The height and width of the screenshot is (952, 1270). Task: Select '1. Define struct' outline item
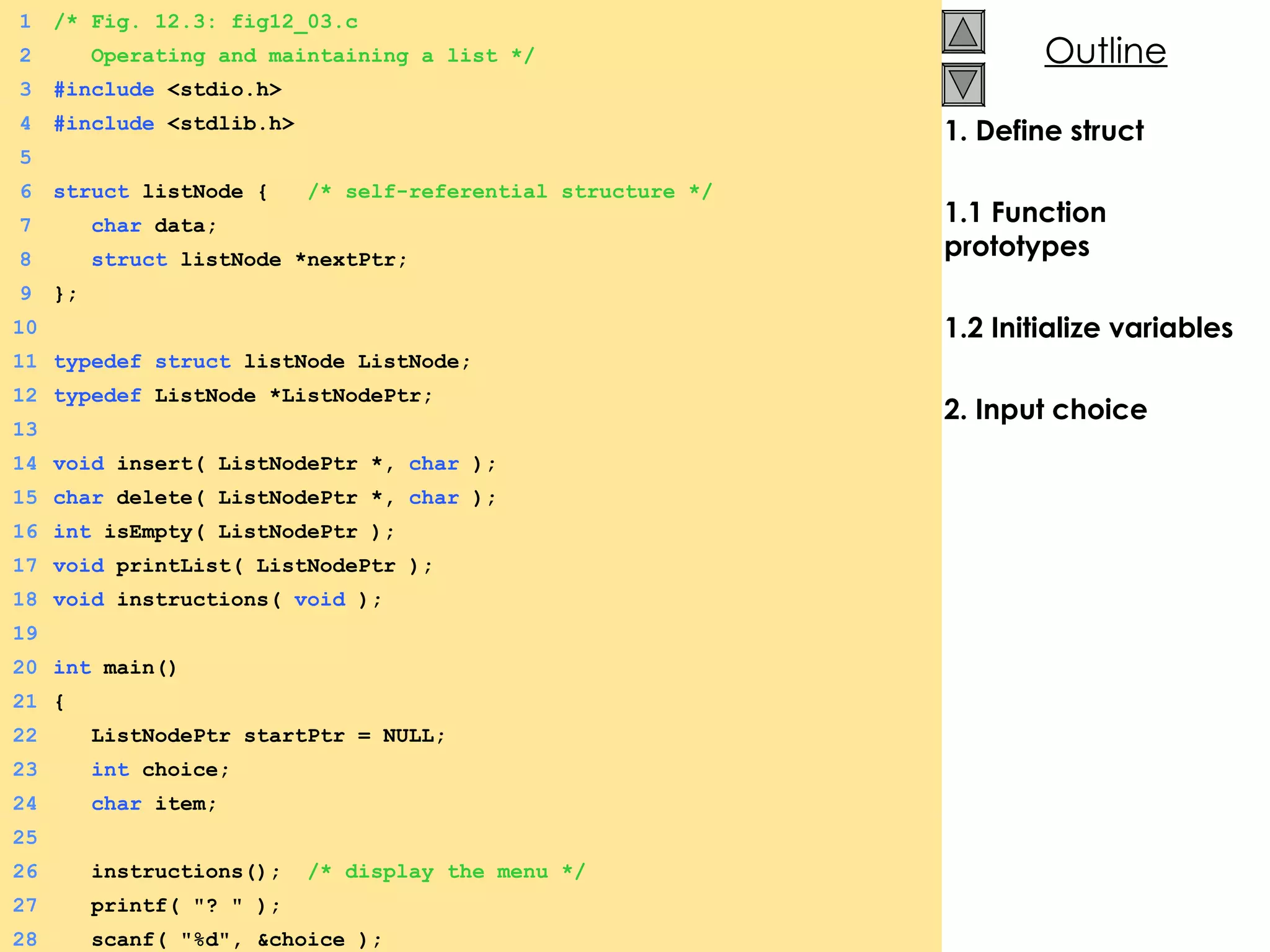click(x=1044, y=131)
